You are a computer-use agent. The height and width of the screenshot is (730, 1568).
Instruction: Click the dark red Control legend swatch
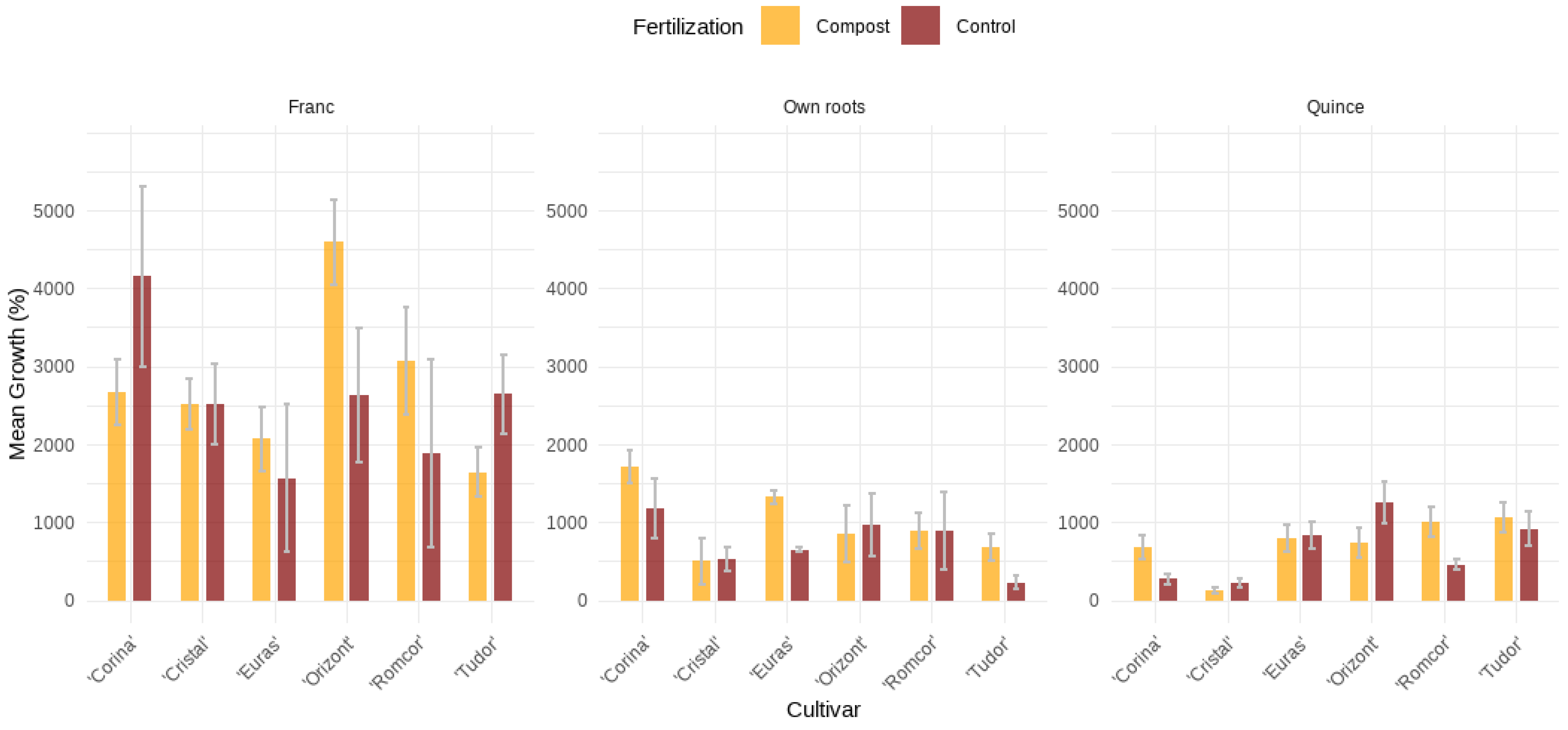click(x=920, y=26)
